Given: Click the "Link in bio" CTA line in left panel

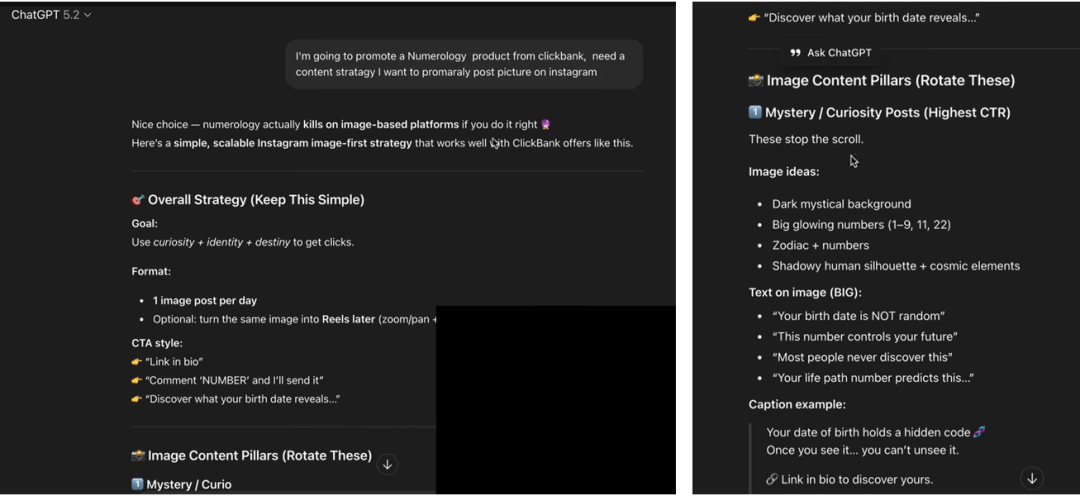Looking at the screenshot, I should point(167,362).
